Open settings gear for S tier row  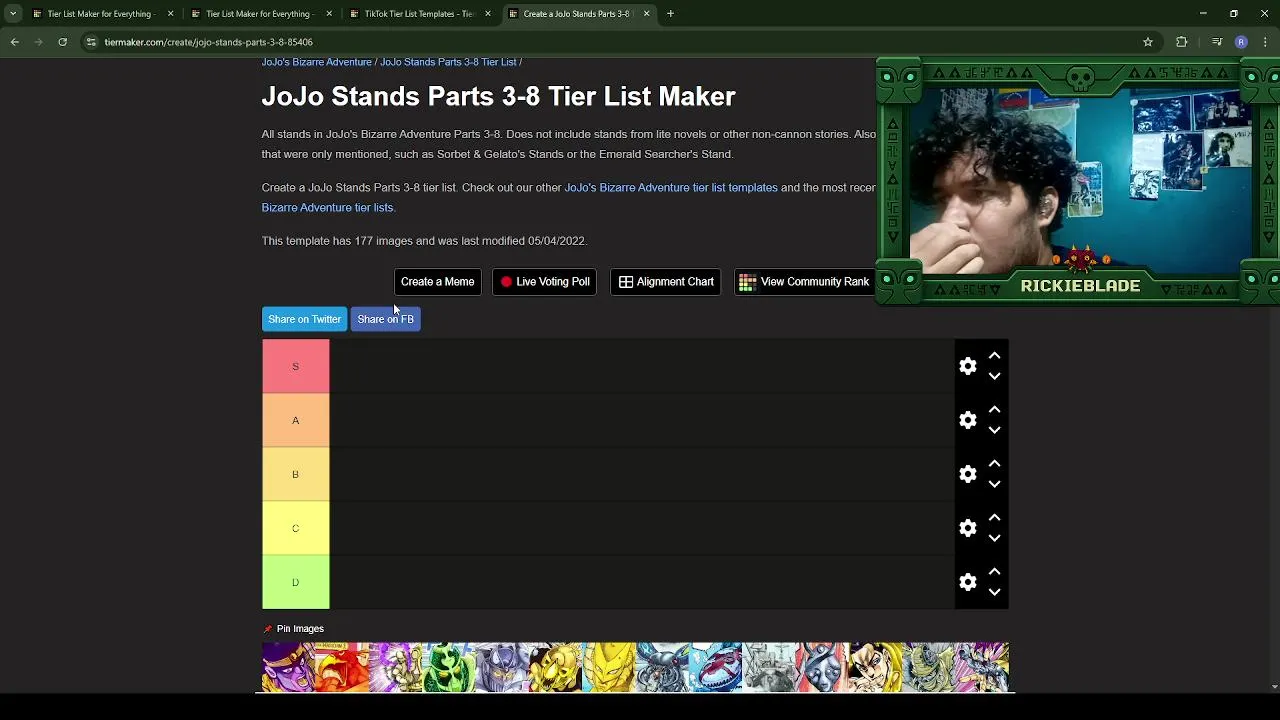click(967, 366)
